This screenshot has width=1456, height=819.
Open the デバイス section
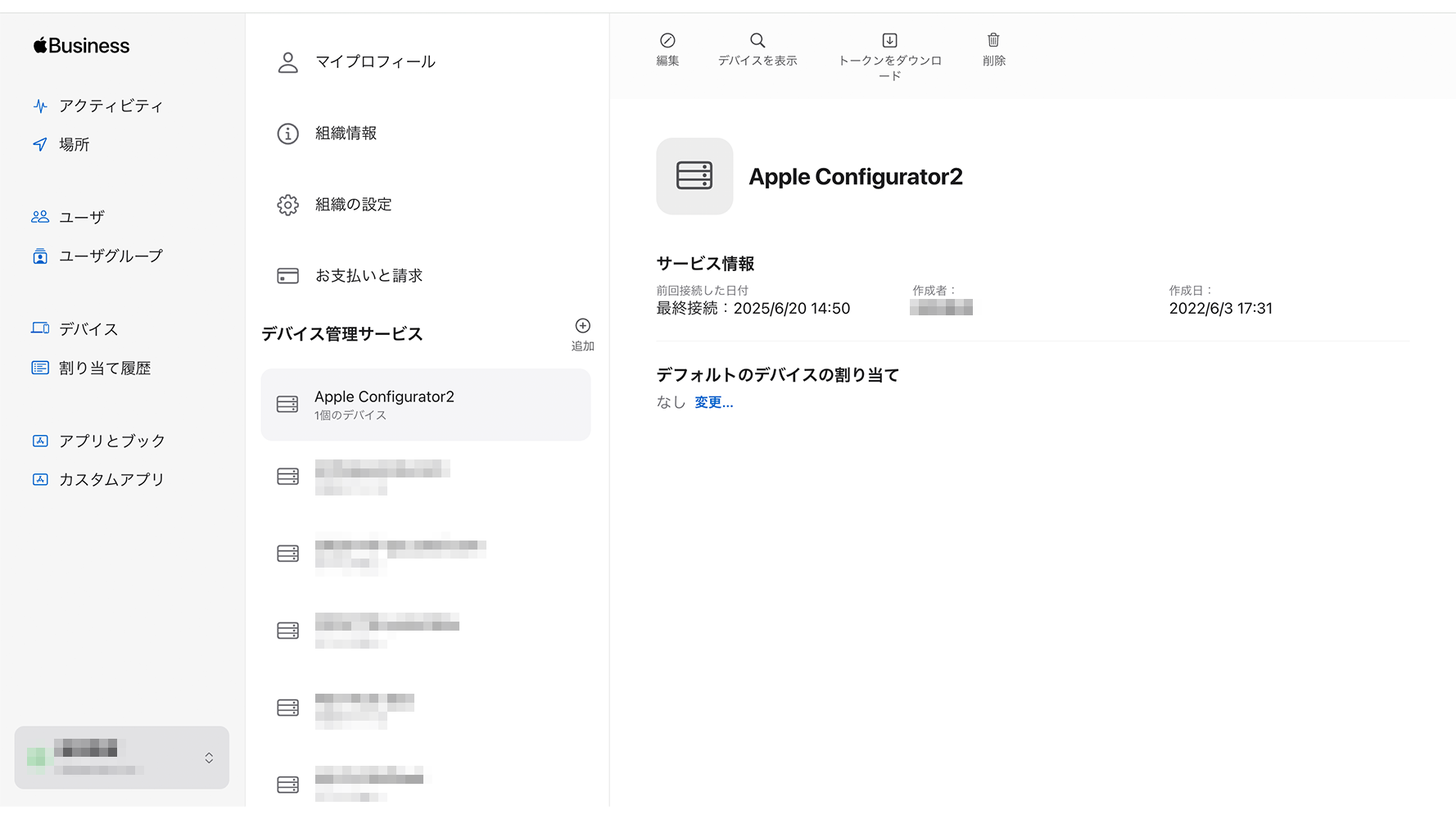(75, 328)
